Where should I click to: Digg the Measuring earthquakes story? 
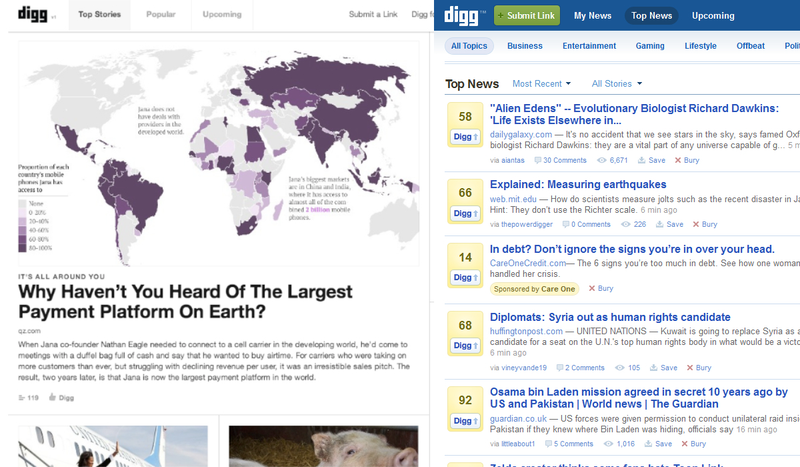coord(465,213)
